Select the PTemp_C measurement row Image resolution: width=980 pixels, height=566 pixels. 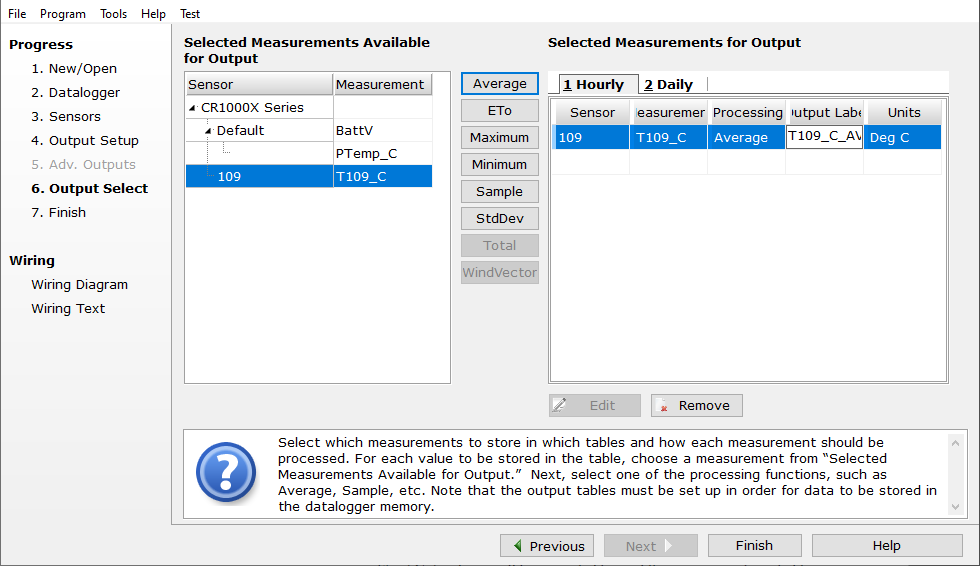coord(366,154)
